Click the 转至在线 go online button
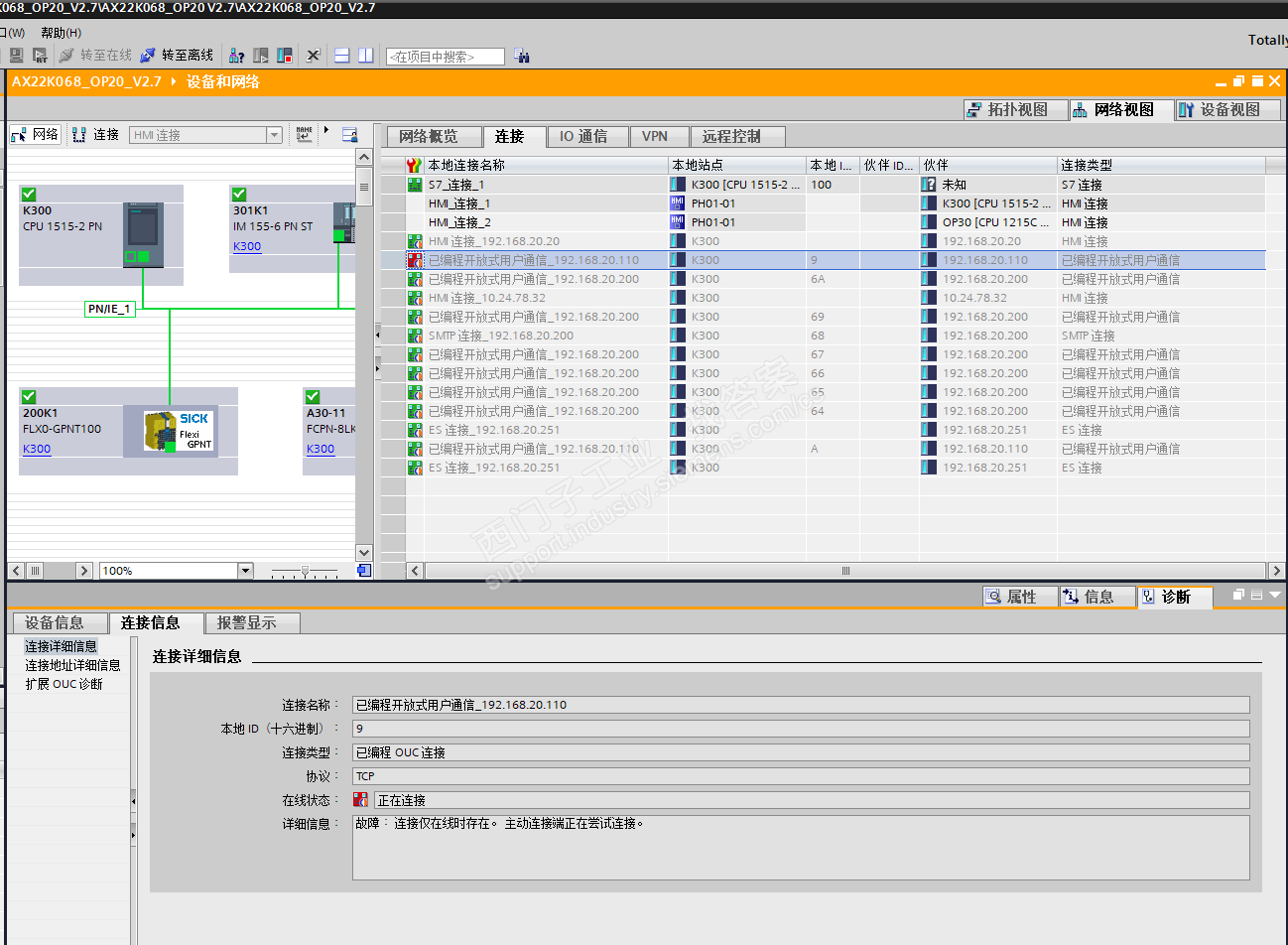Viewport: 1288px width, 945px height. [95, 56]
